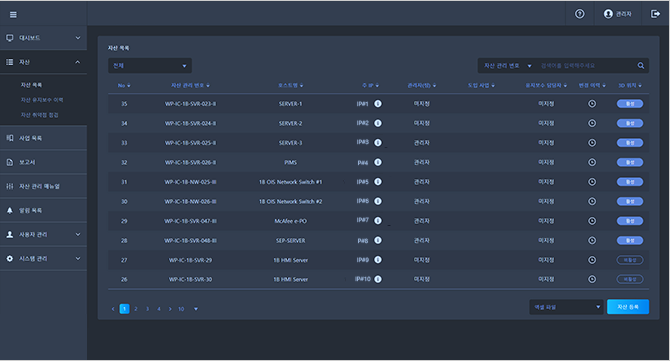670x361 pixels.
Task: Open the 엑셀 파일 dropdown
Action: coord(566,307)
